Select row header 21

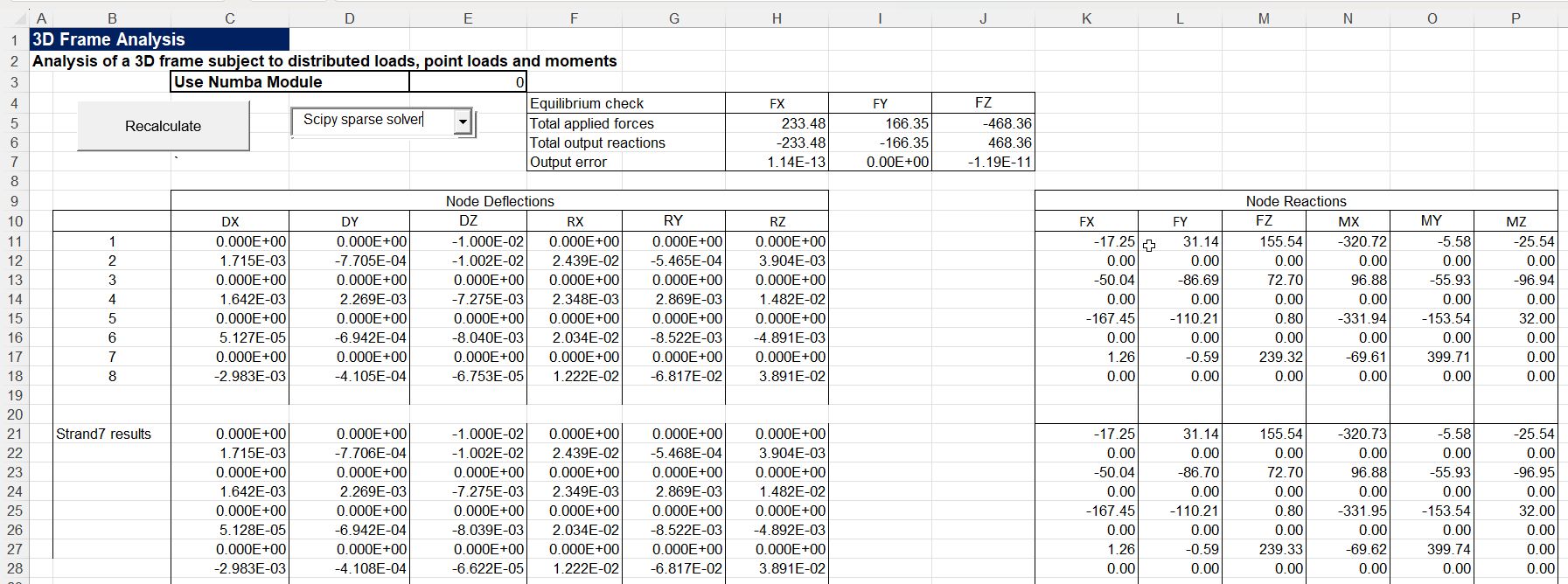point(14,434)
